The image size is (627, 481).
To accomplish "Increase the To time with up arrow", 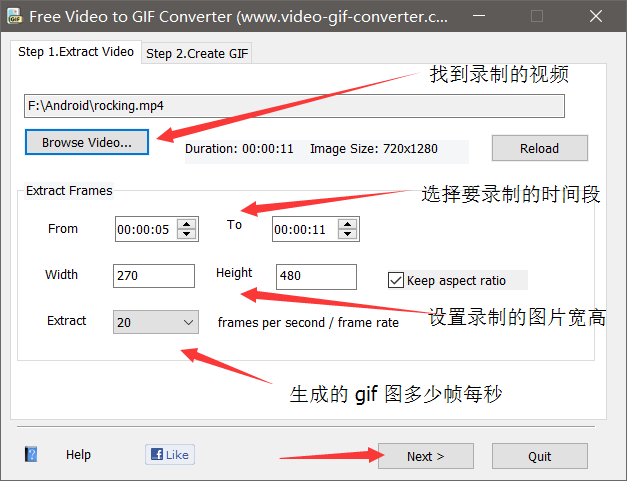I will [x=347, y=224].
